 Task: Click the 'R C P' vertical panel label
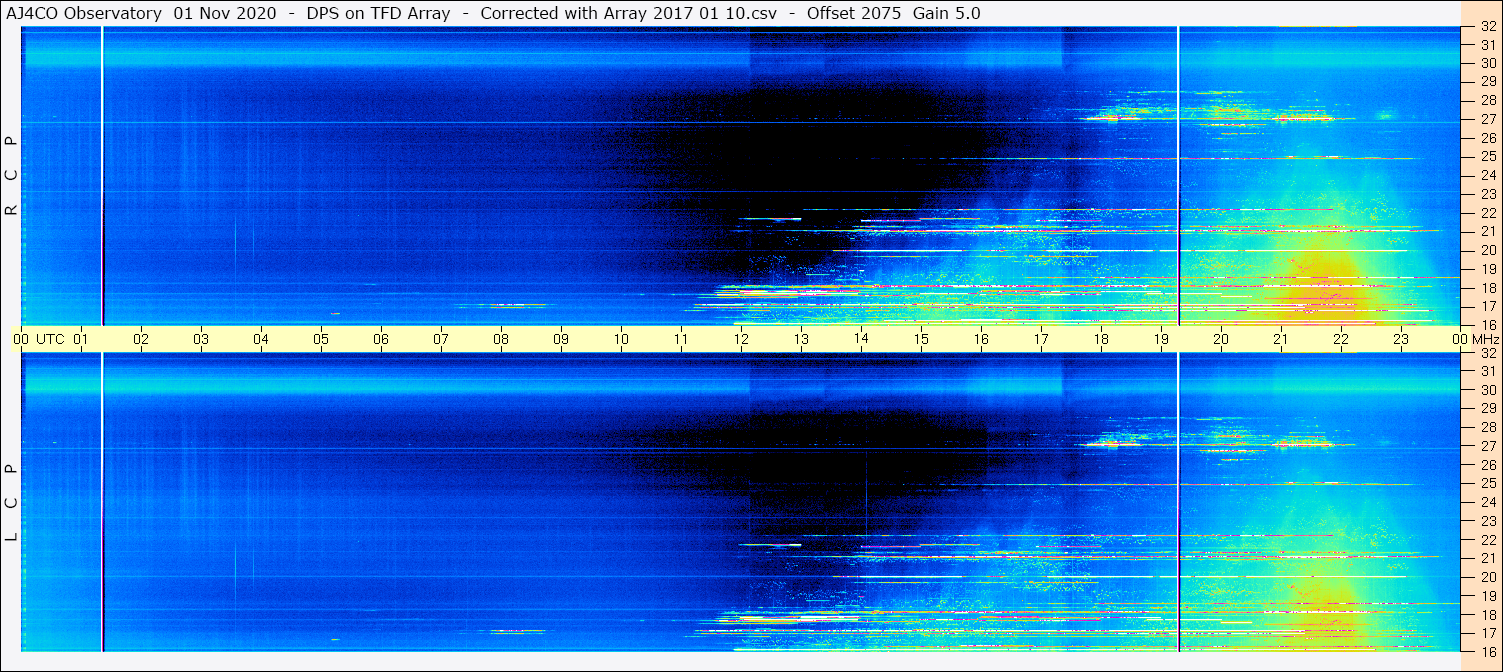coord(11,175)
